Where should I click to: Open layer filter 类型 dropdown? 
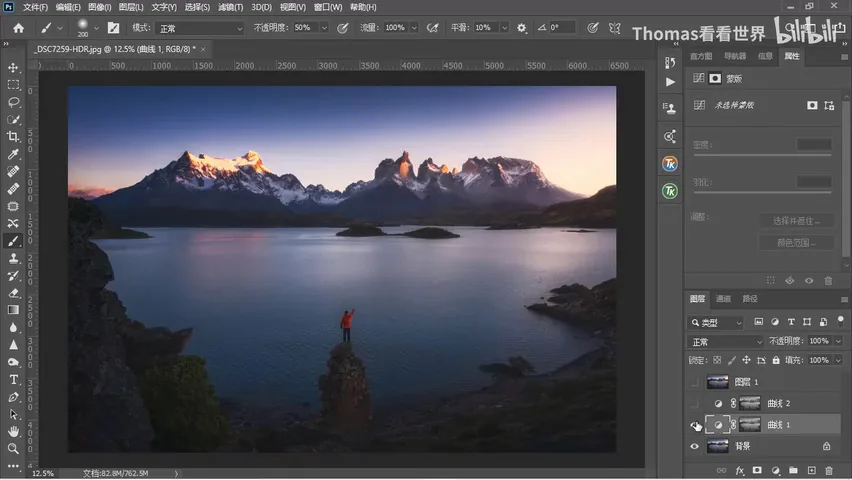[716, 323]
